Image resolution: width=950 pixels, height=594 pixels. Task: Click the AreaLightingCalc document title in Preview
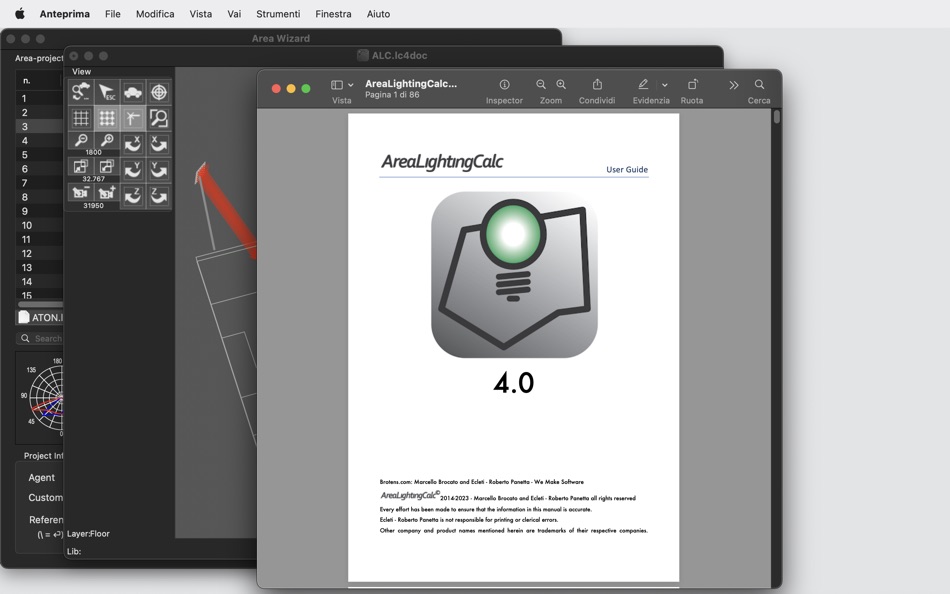(x=411, y=84)
